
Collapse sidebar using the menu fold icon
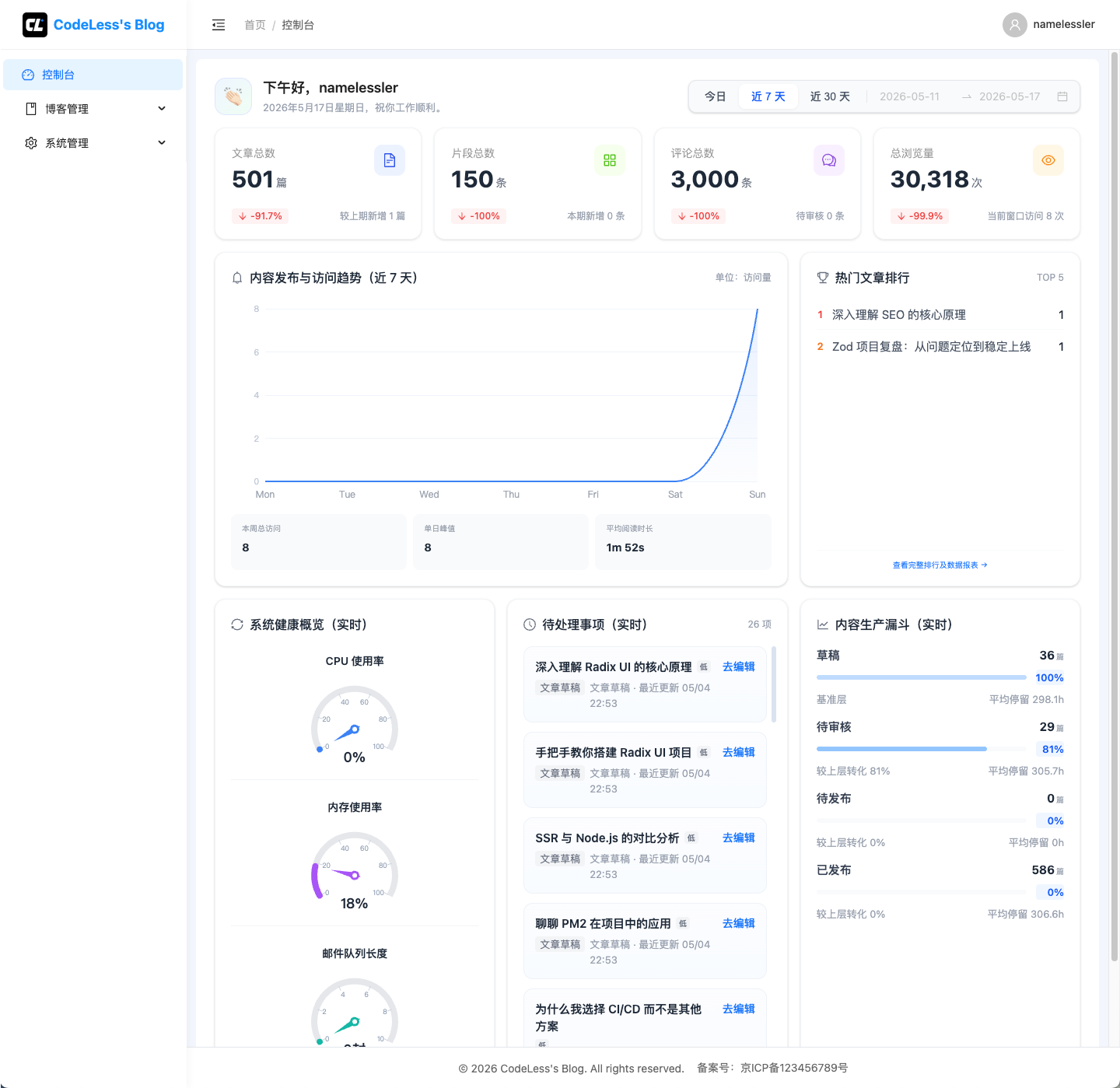click(x=219, y=25)
